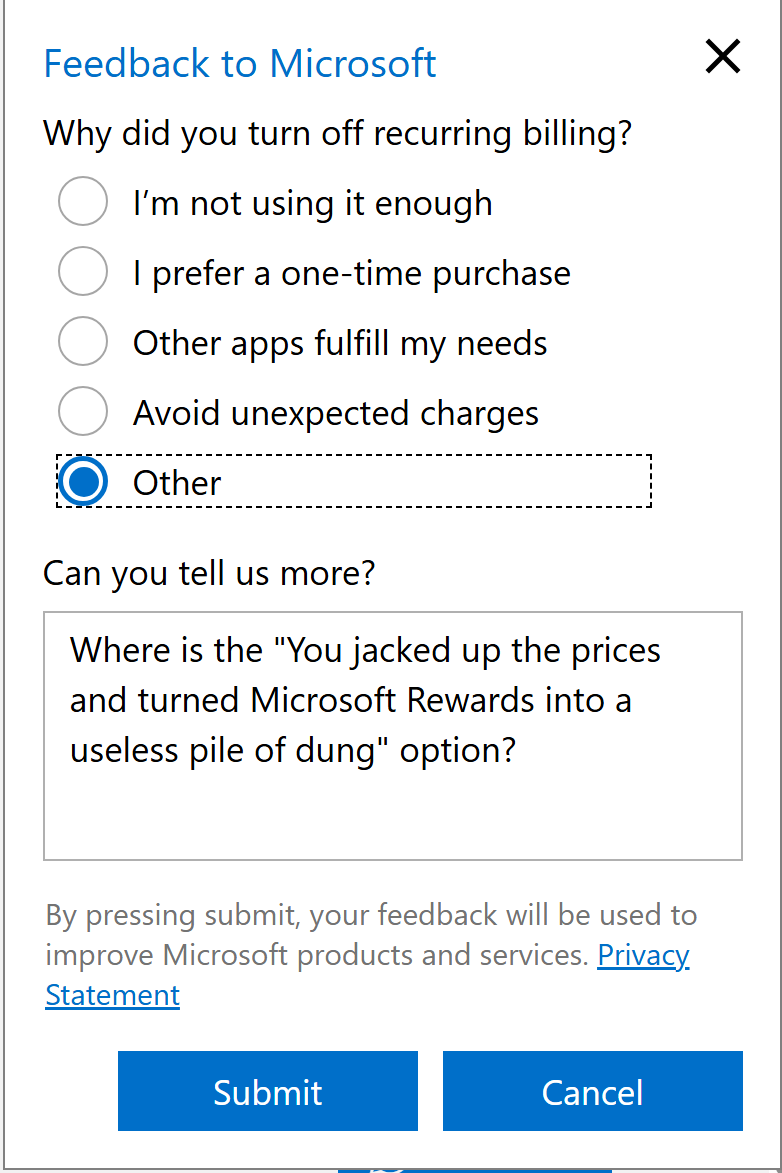
Task: Click the "Other" option label text
Action: 177,483
